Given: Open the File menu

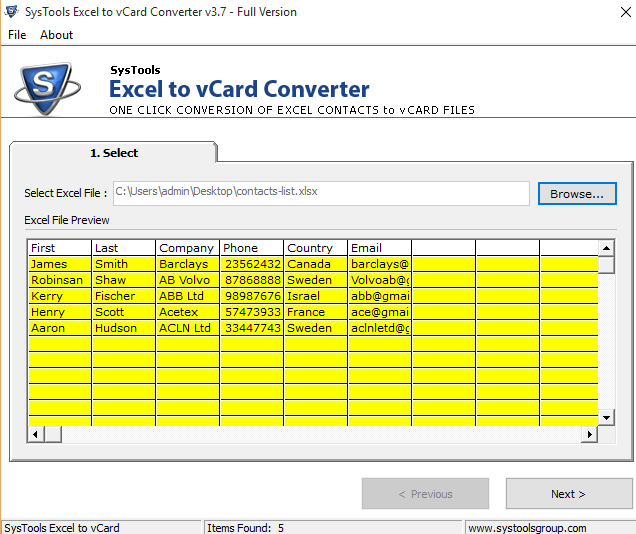Looking at the screenshot, I should [17, 35].
